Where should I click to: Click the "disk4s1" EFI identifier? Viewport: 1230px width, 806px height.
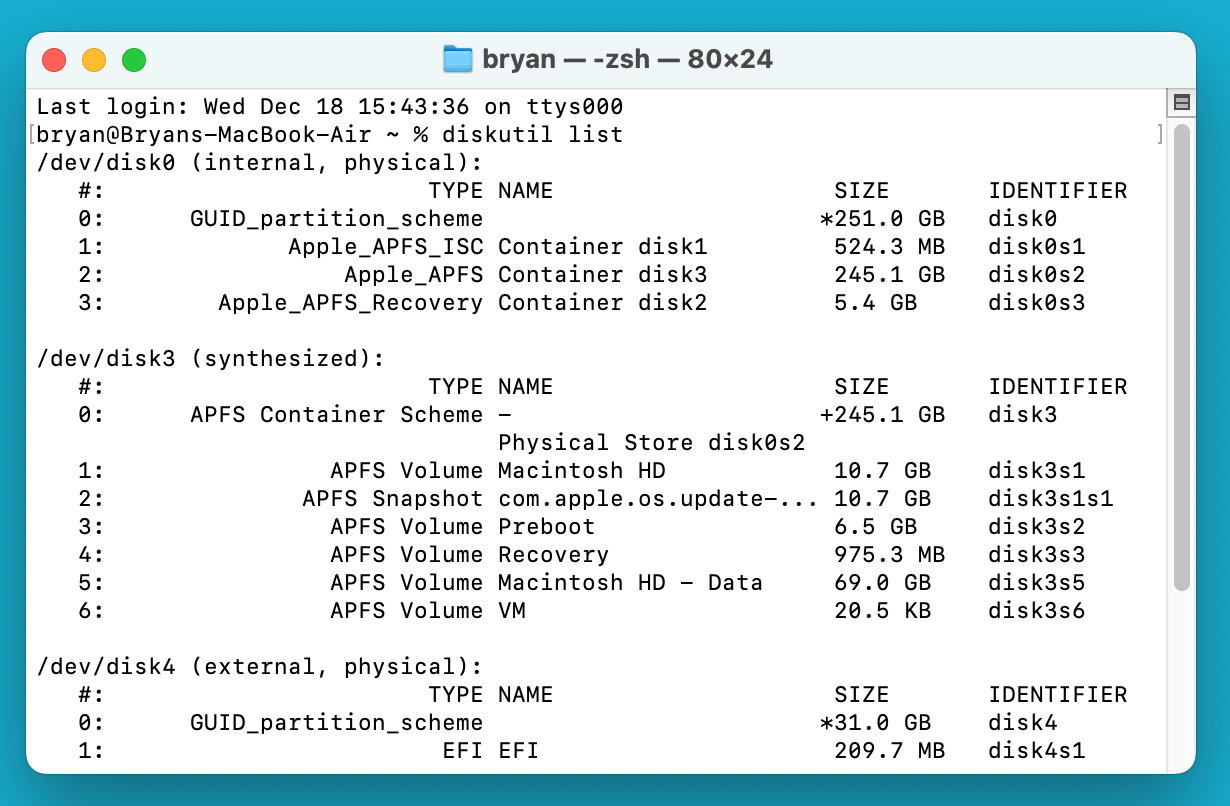1037,750
